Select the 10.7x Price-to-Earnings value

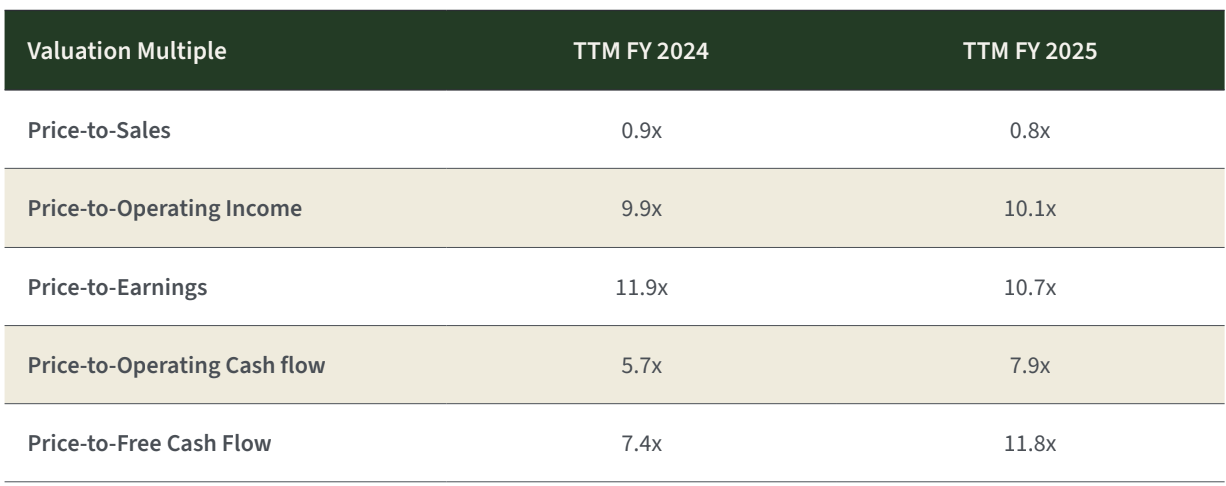[x=1029, y=288]
